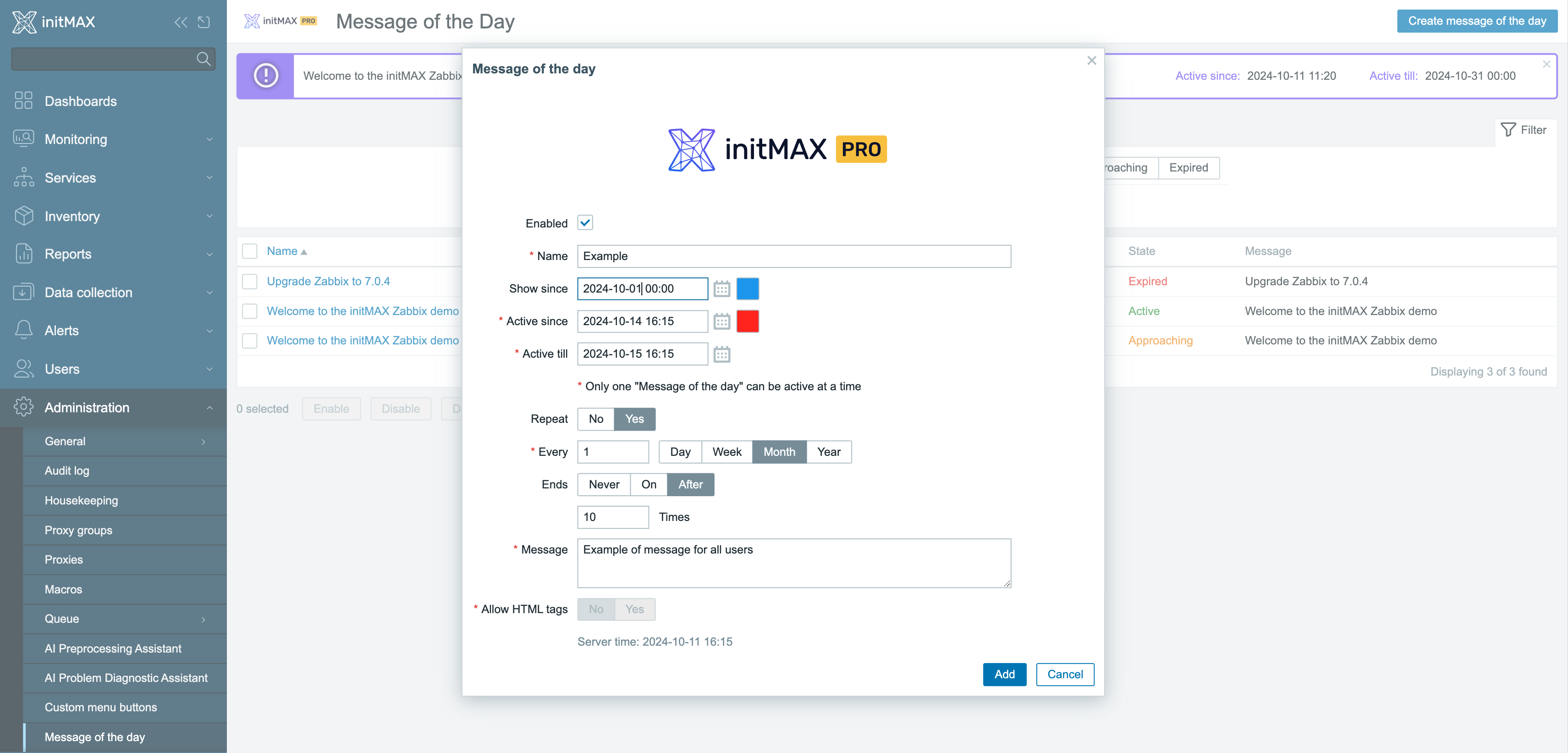Expand the Data collection menu chevron
The image size is (1568, 753).
click(209, 293)
